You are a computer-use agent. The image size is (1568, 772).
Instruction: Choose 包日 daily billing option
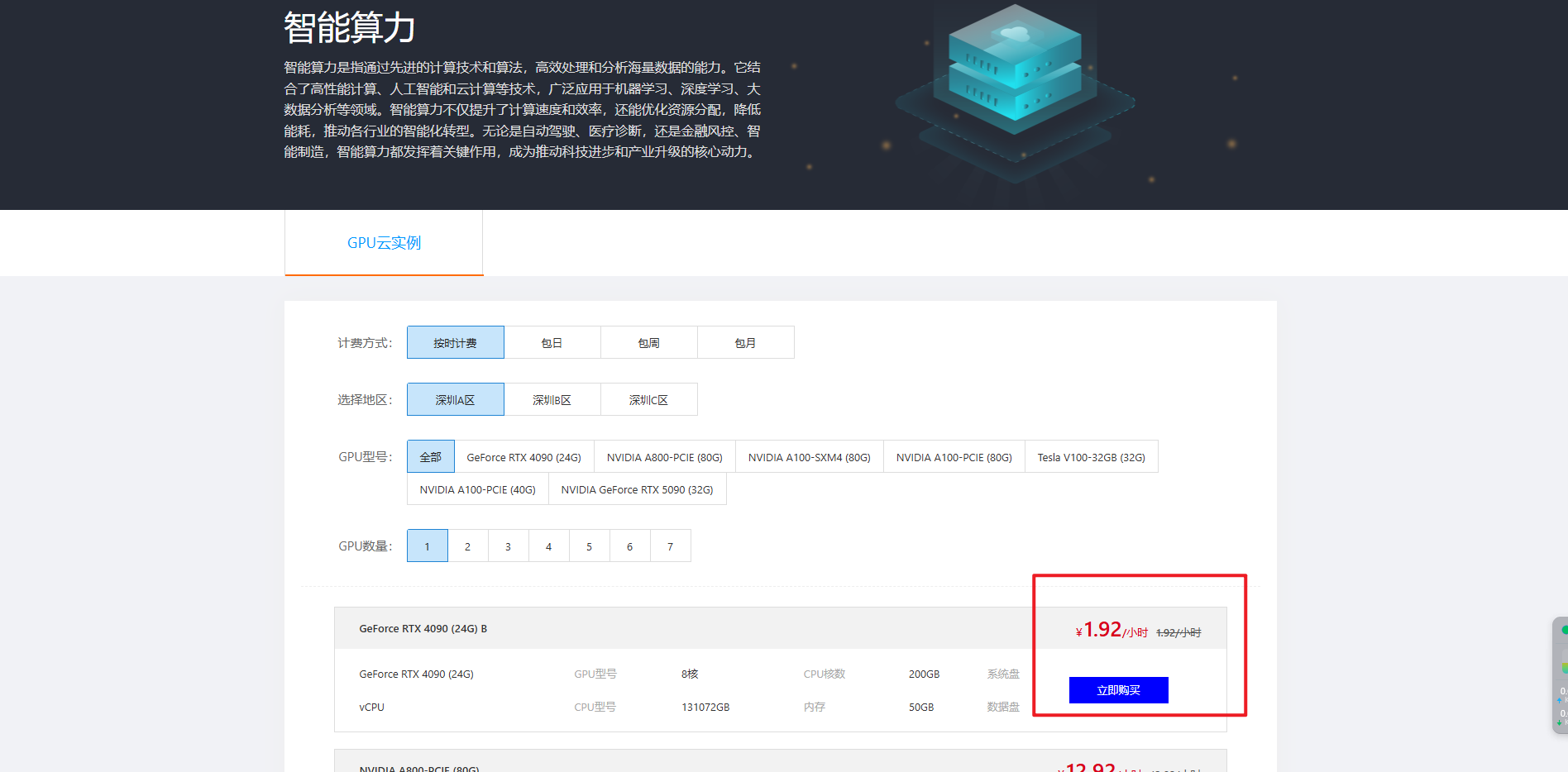(x=552, y=343)
